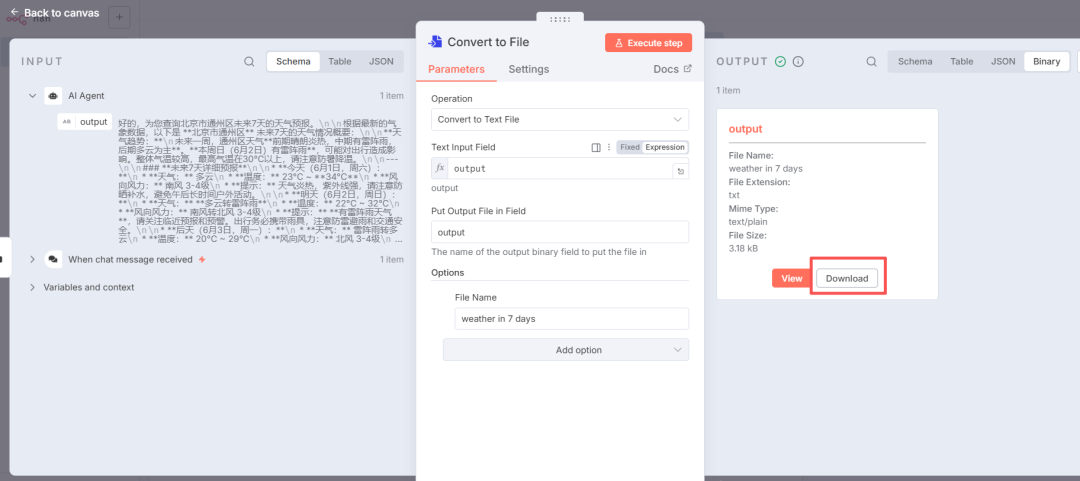
Task: Click the 1 item count under OUTPUT
Action: click(728, 90)
